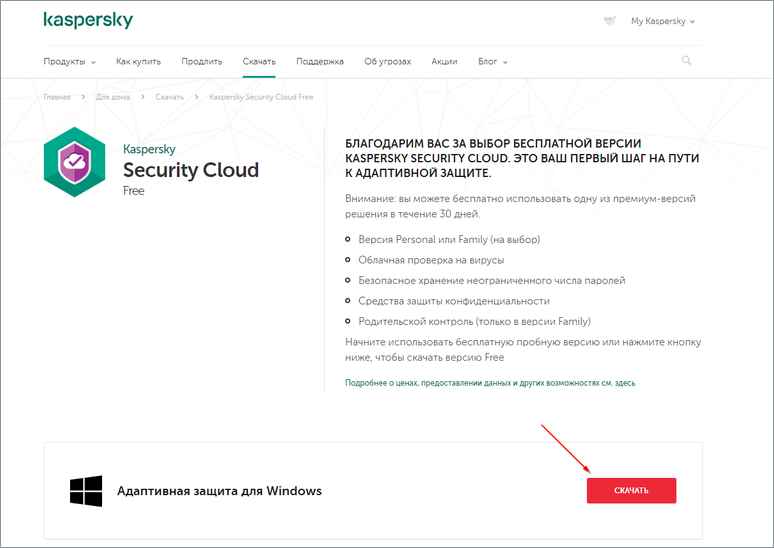Click the Security Cloud hexagon shield icon
This screenshot has width=774, height=548.
(x=75, y=162)
